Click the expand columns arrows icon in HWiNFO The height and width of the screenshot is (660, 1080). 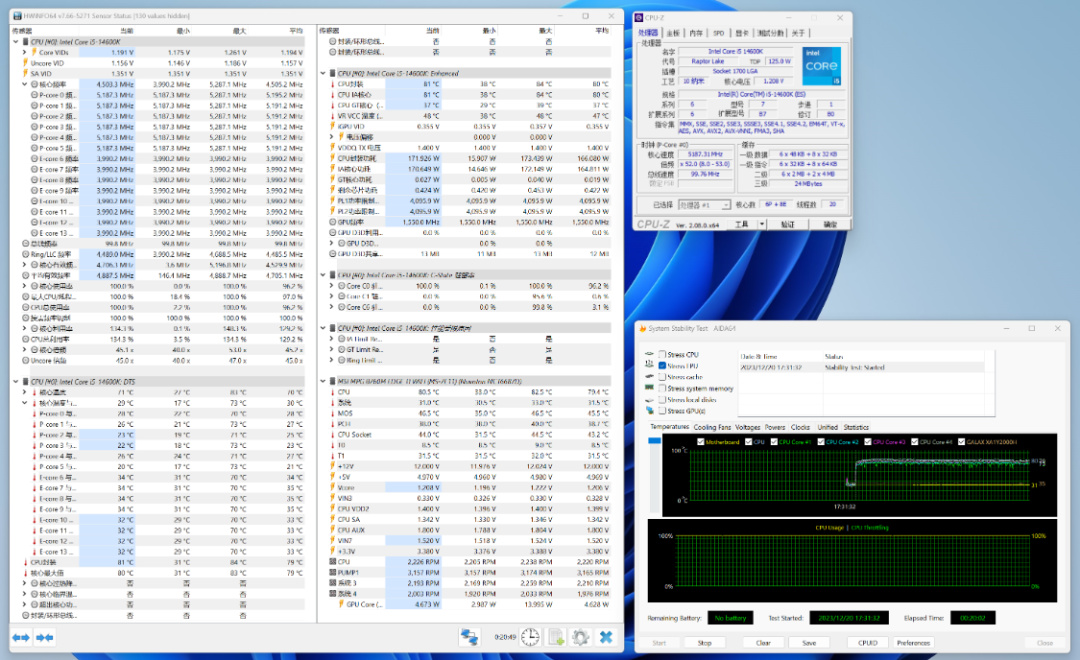click(x=19, y=637)
